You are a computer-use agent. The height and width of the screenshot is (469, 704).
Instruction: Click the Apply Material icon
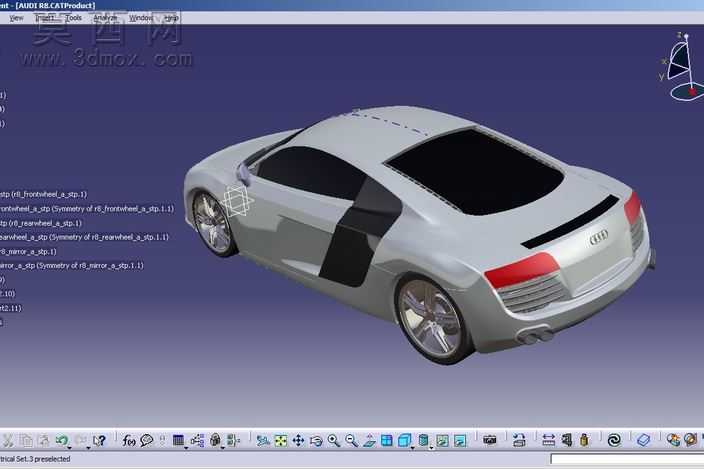(x=644, y=440)
